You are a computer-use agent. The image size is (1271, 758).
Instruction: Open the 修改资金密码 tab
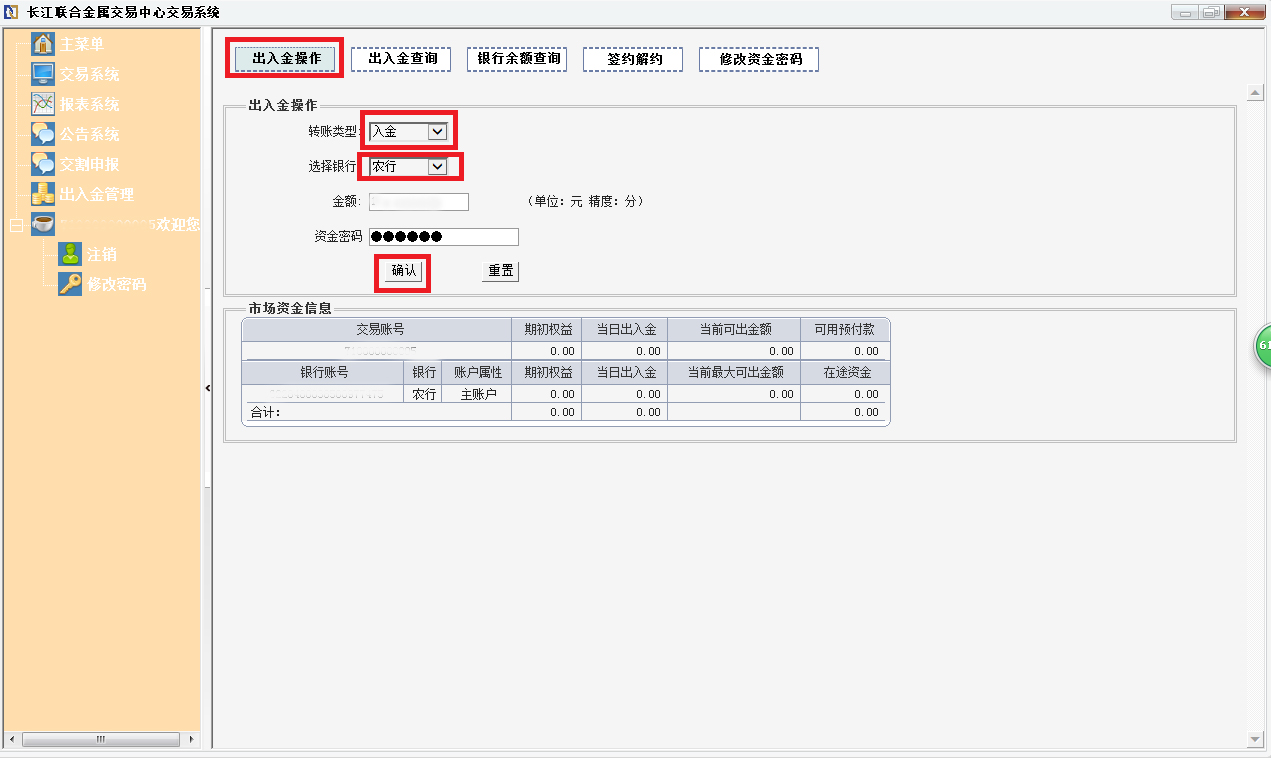(x=759, y=59)
